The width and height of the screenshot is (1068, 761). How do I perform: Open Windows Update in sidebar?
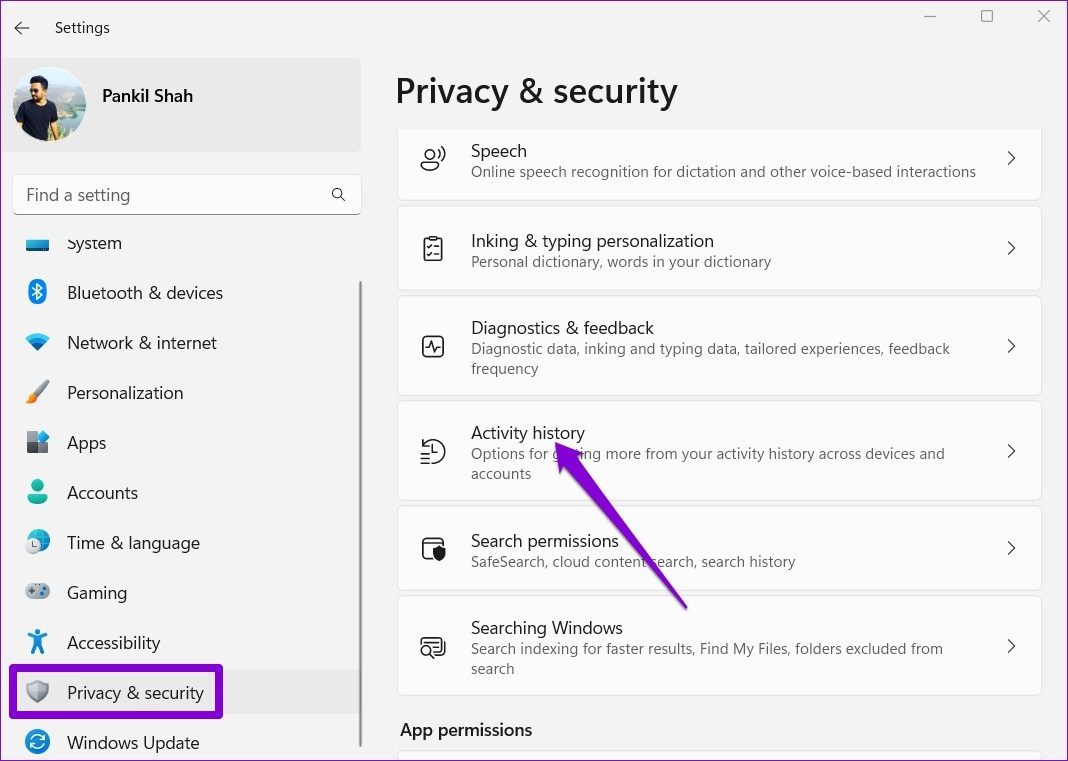click(x=132, y=743)
